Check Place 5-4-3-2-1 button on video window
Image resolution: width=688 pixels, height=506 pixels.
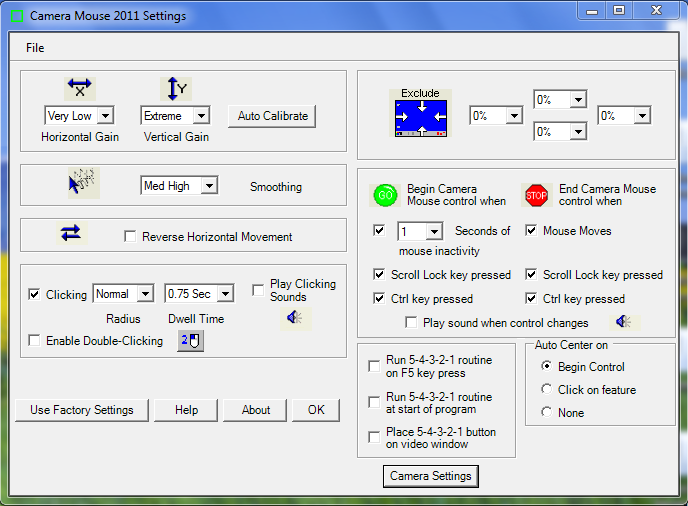[374, 438]
